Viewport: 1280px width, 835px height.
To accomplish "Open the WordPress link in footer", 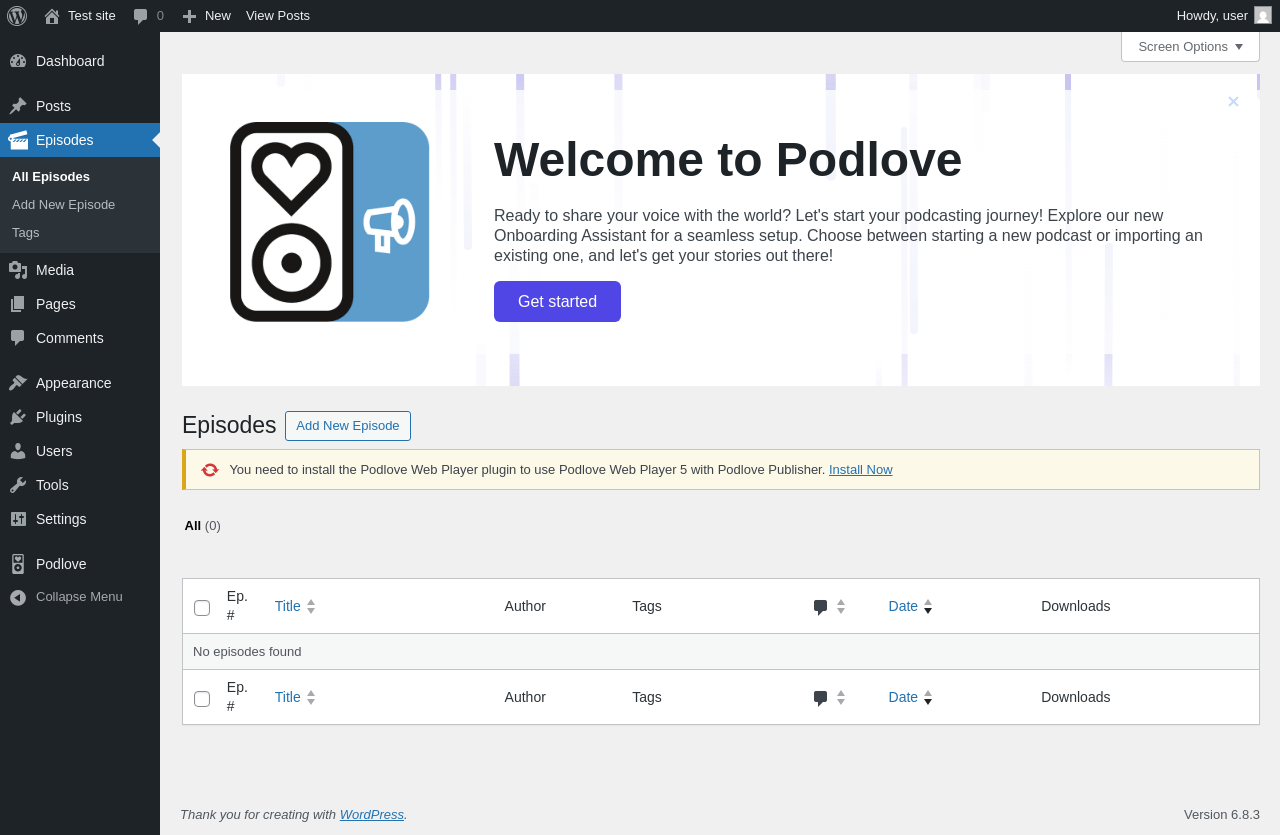I will pos(372,815).
